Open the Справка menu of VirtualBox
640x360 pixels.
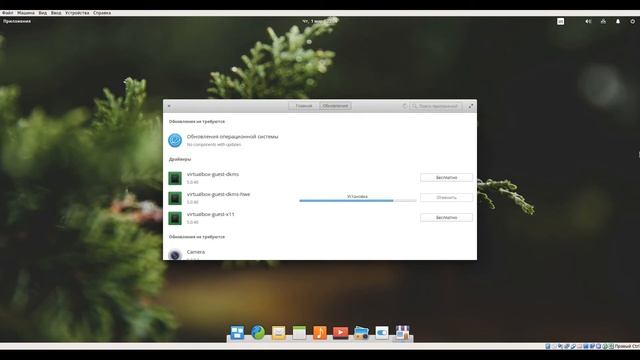point(102,13)
